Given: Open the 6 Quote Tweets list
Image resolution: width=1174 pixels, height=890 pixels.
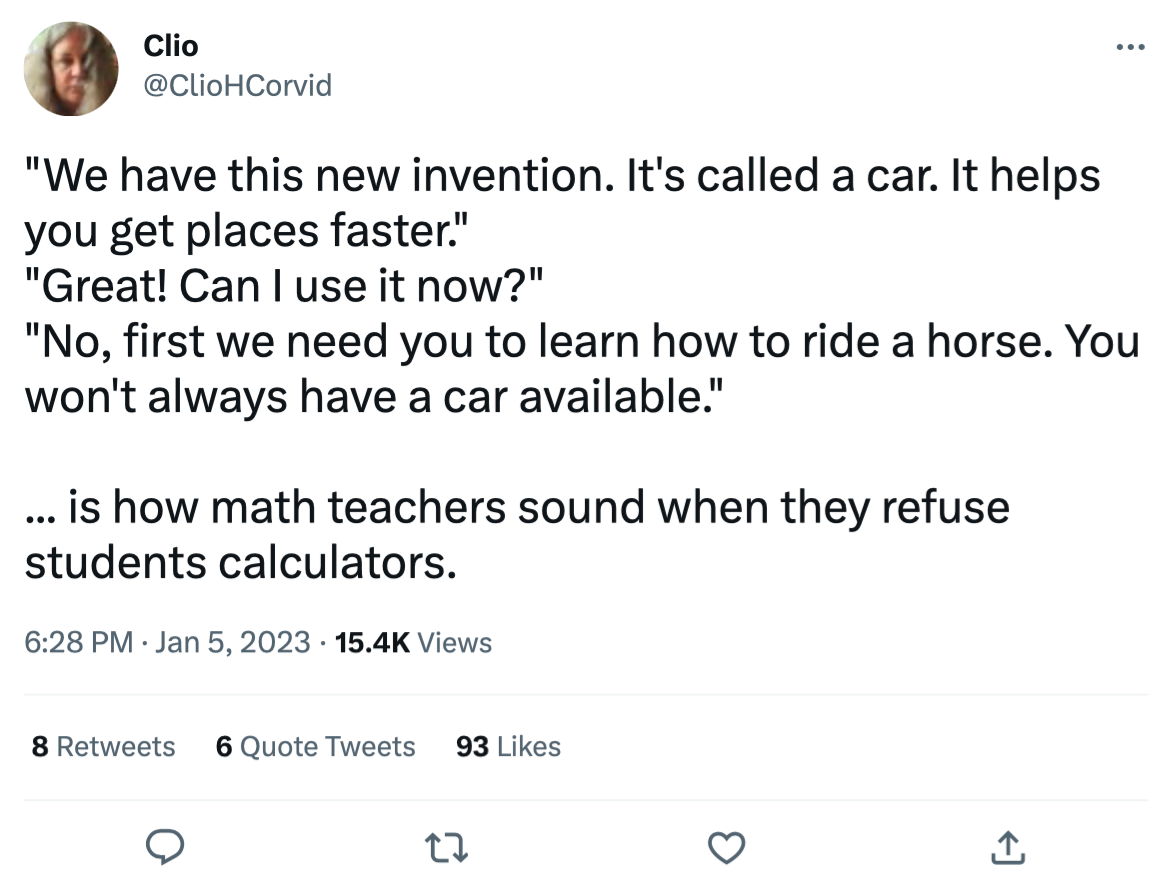Looking at the screenshot, I should point(315,747).
